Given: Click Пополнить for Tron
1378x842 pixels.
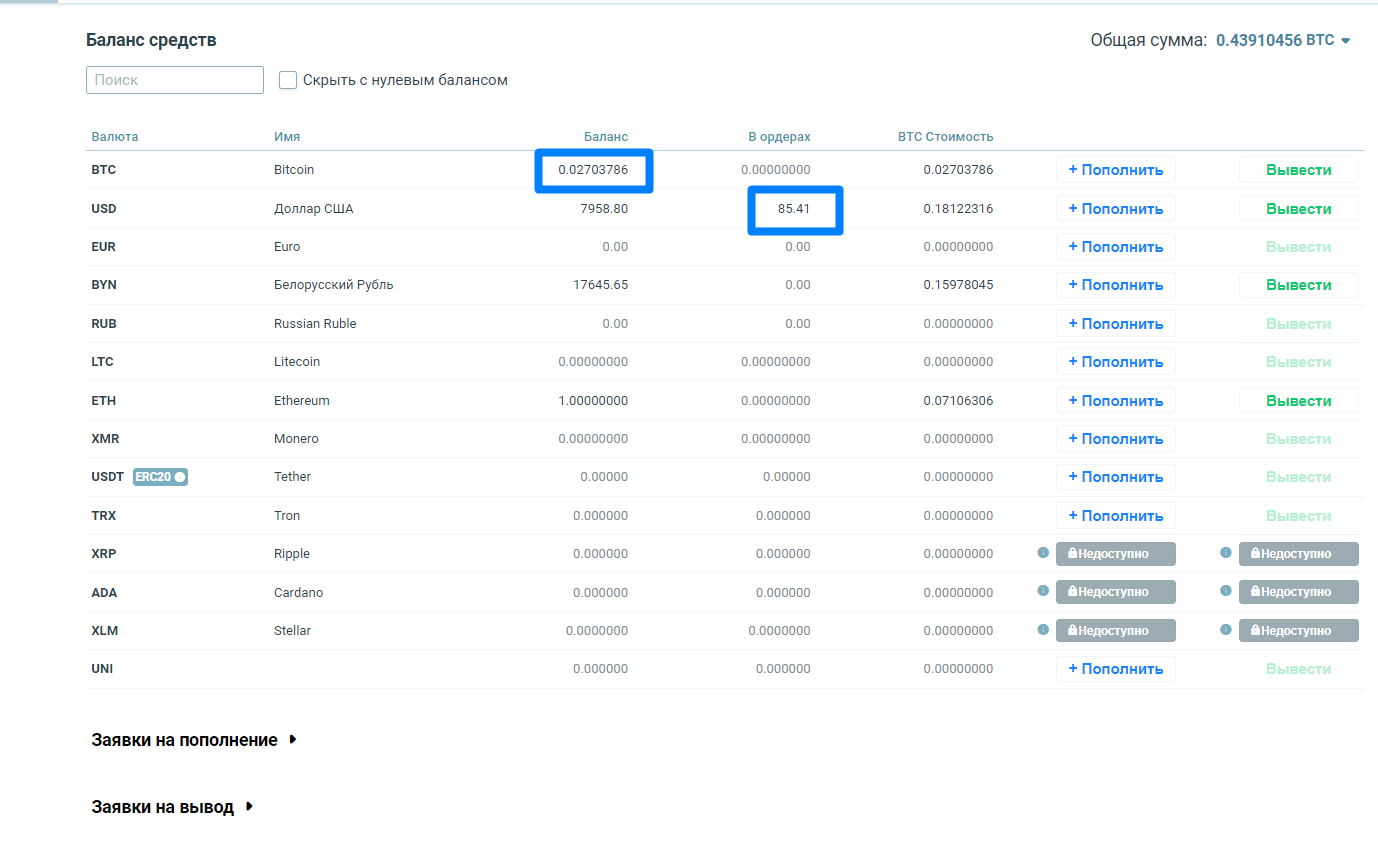Looking at the screenshot, I should click(x=1116, y=516).
